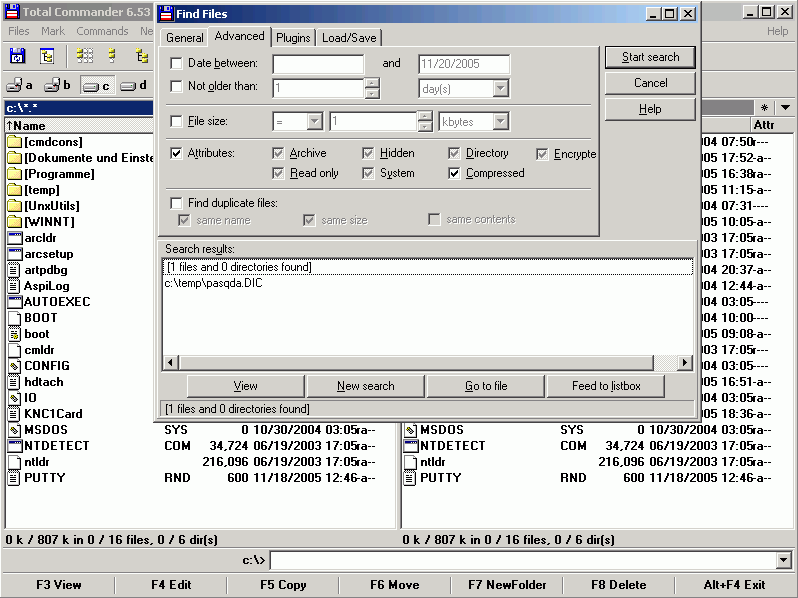The height and width of the screenshot is (598, 798).
Task: Toggle the Compressed attribute checkbox
Action: [454, 174]
